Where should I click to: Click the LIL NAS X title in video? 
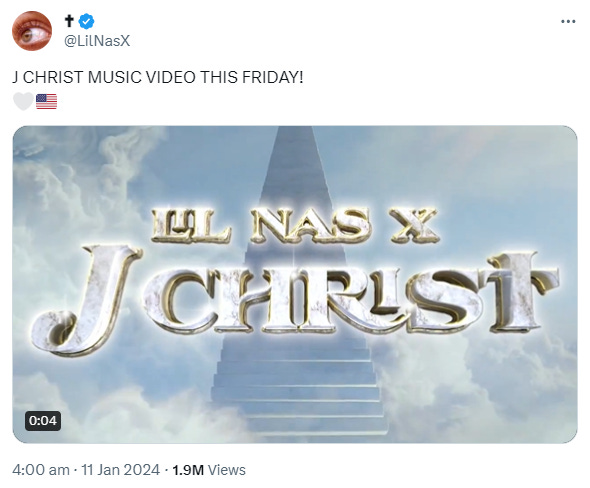(x=295, y=225)
